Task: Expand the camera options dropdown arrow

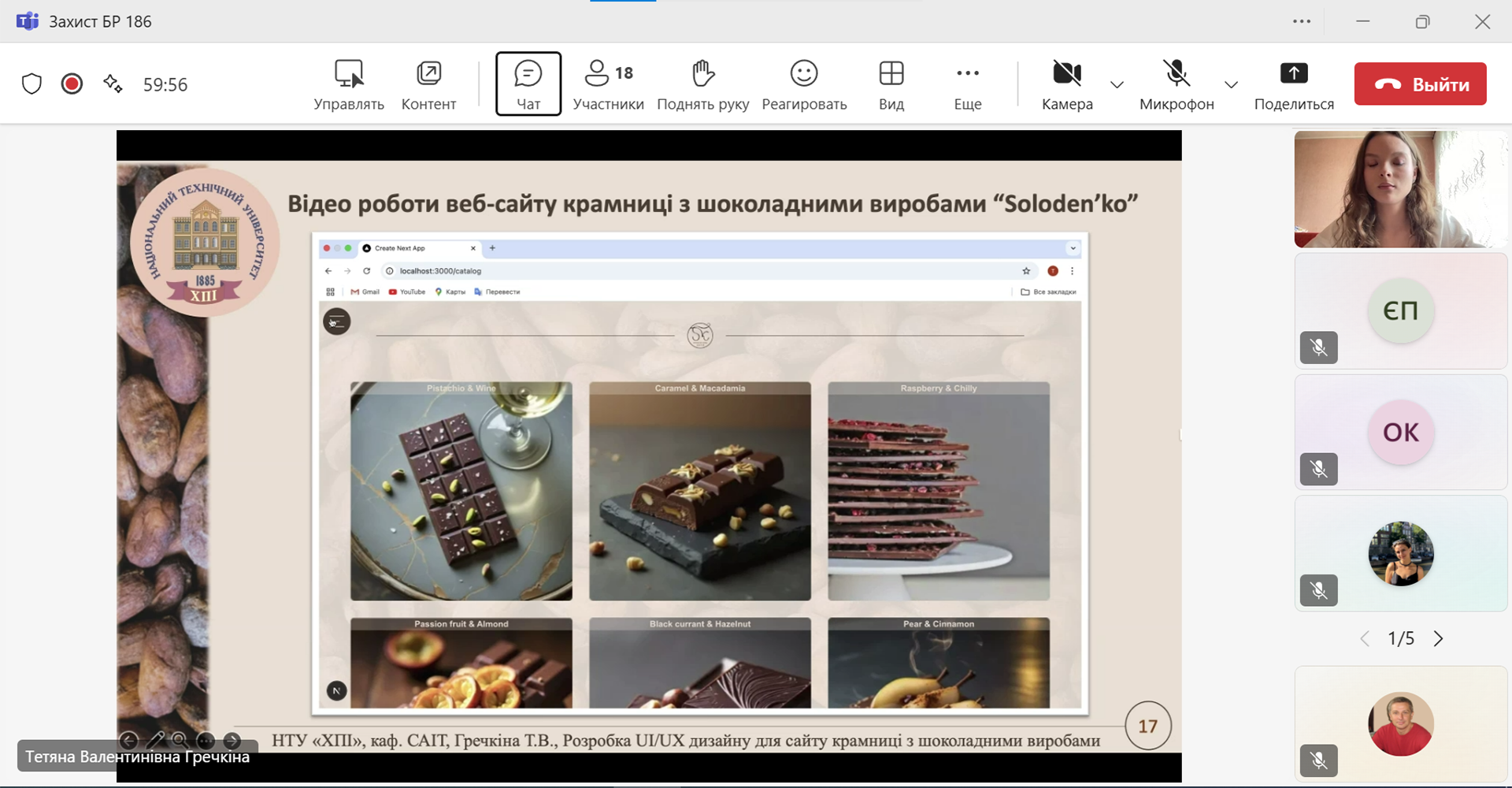Action: (1117, 84)
